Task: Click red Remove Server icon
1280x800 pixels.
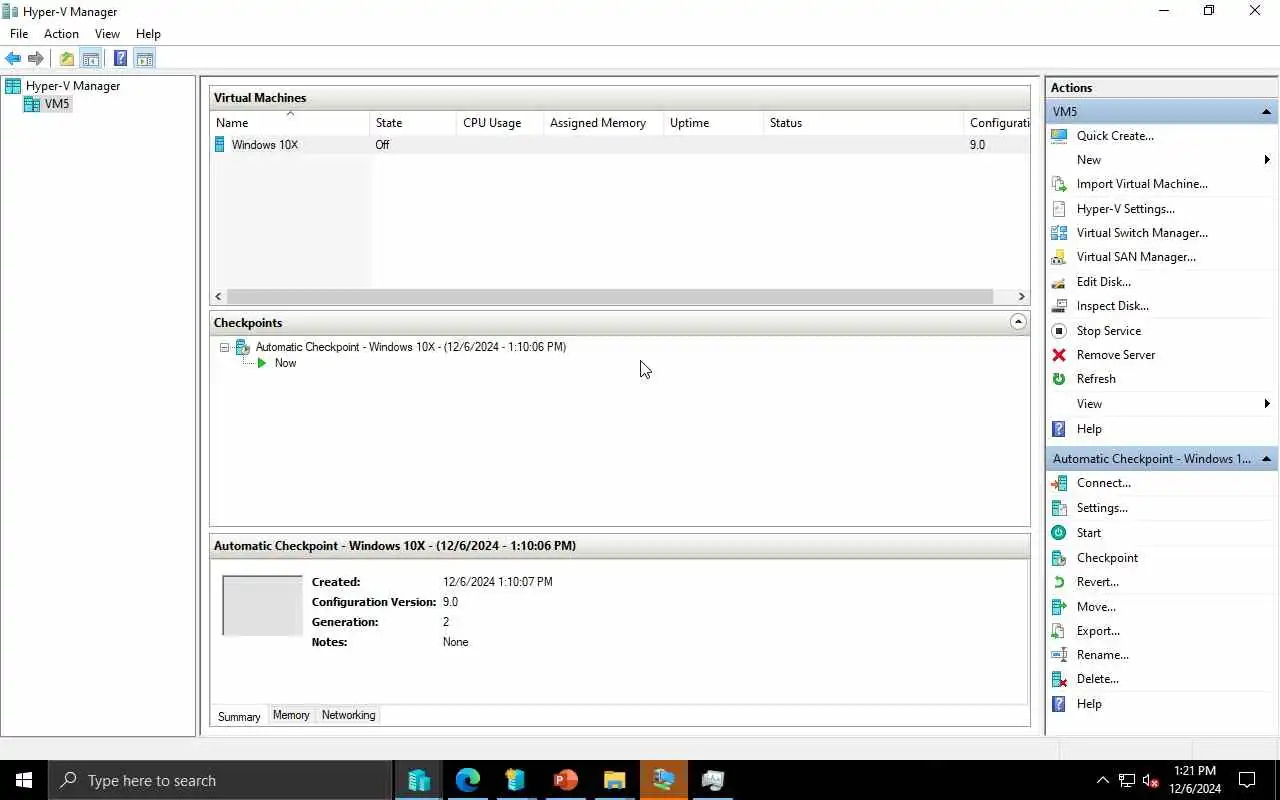Action: pos(1059,355)
